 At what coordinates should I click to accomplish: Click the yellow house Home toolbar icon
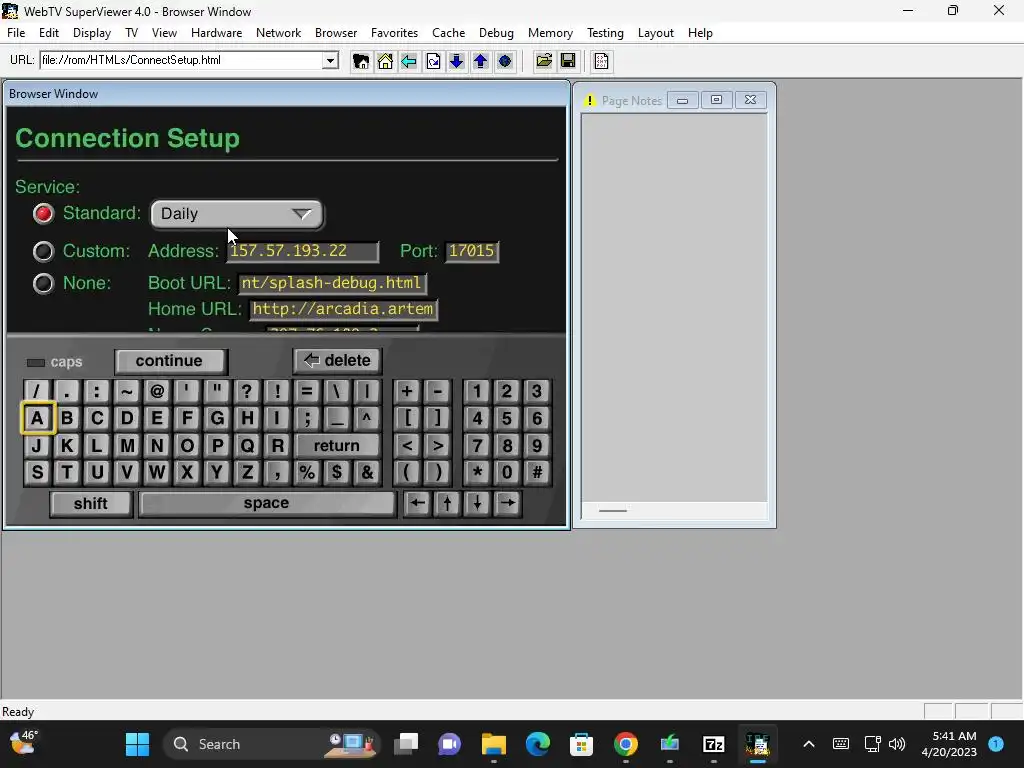pos(385,61)
